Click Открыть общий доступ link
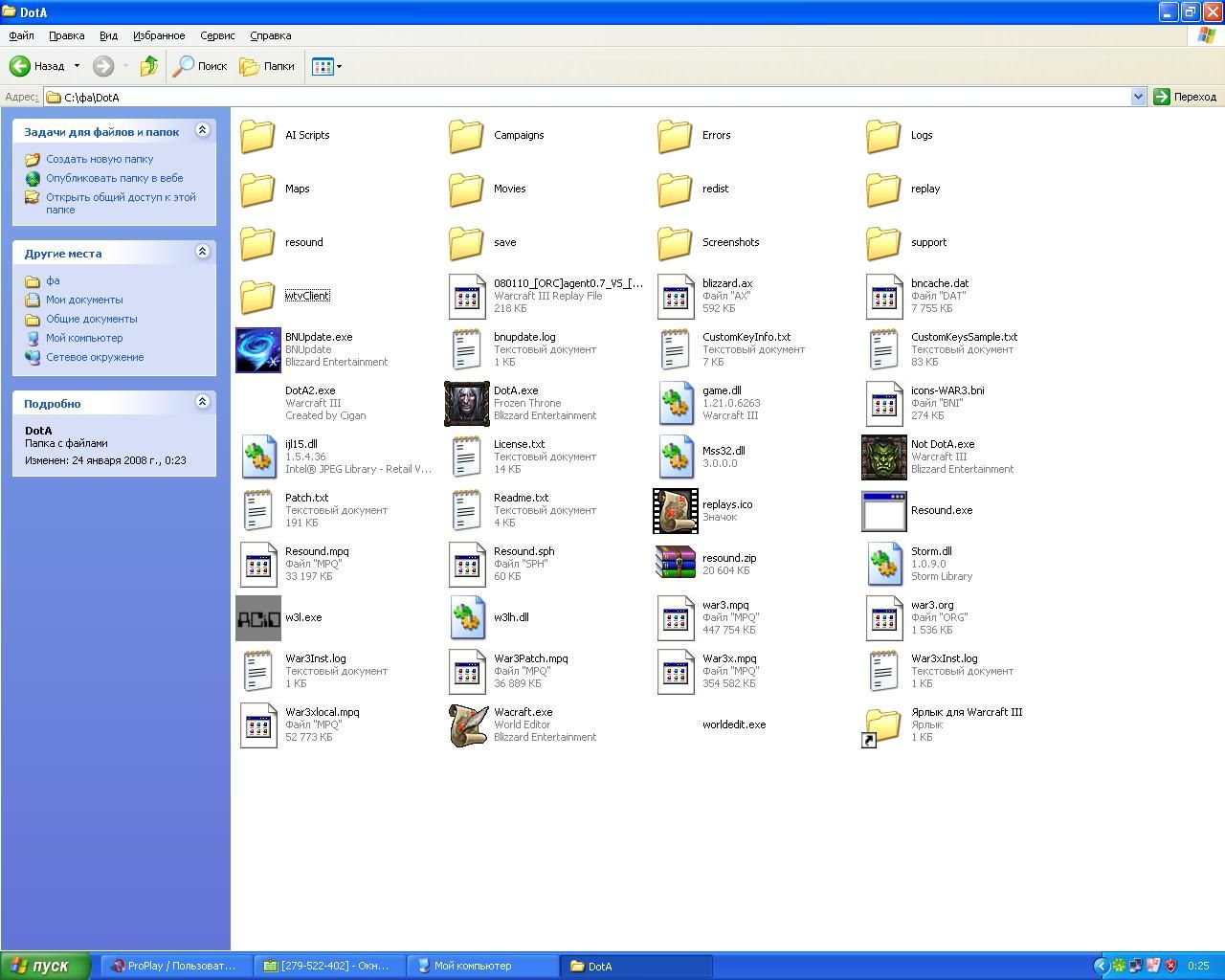The image size is (1225, 980). (121, 203)
